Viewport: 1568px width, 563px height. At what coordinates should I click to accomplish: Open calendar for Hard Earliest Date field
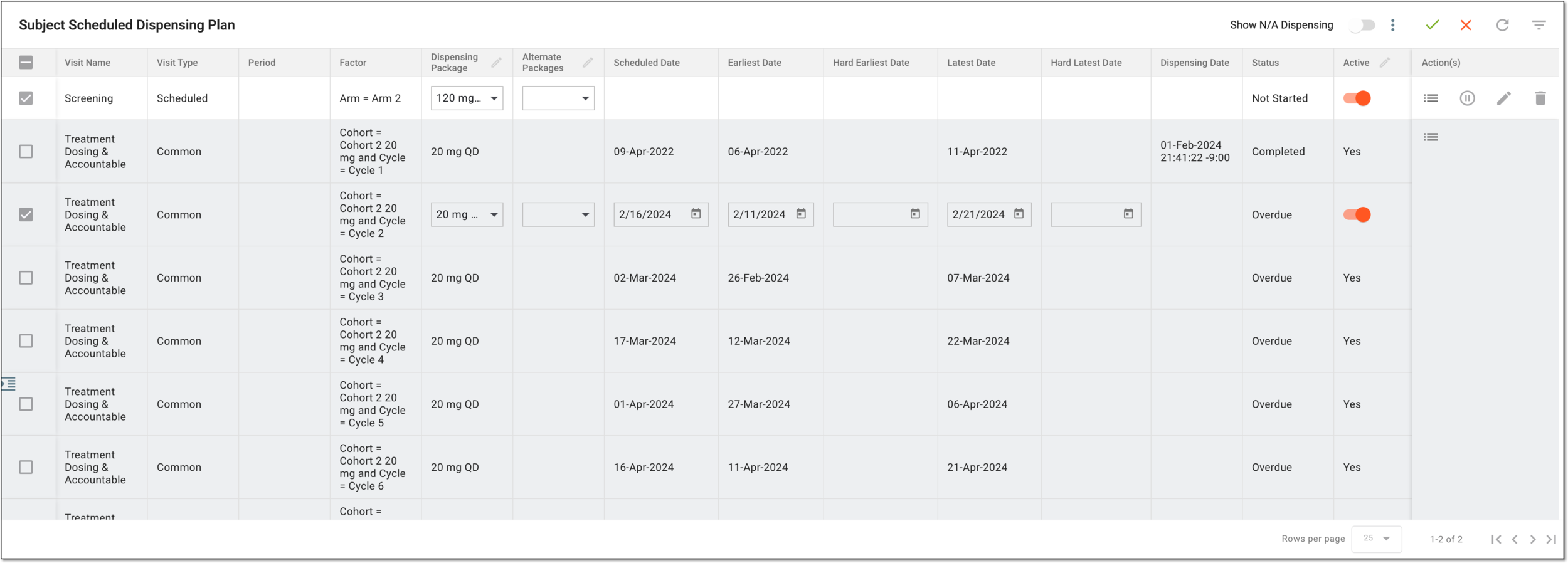(915, 214)
